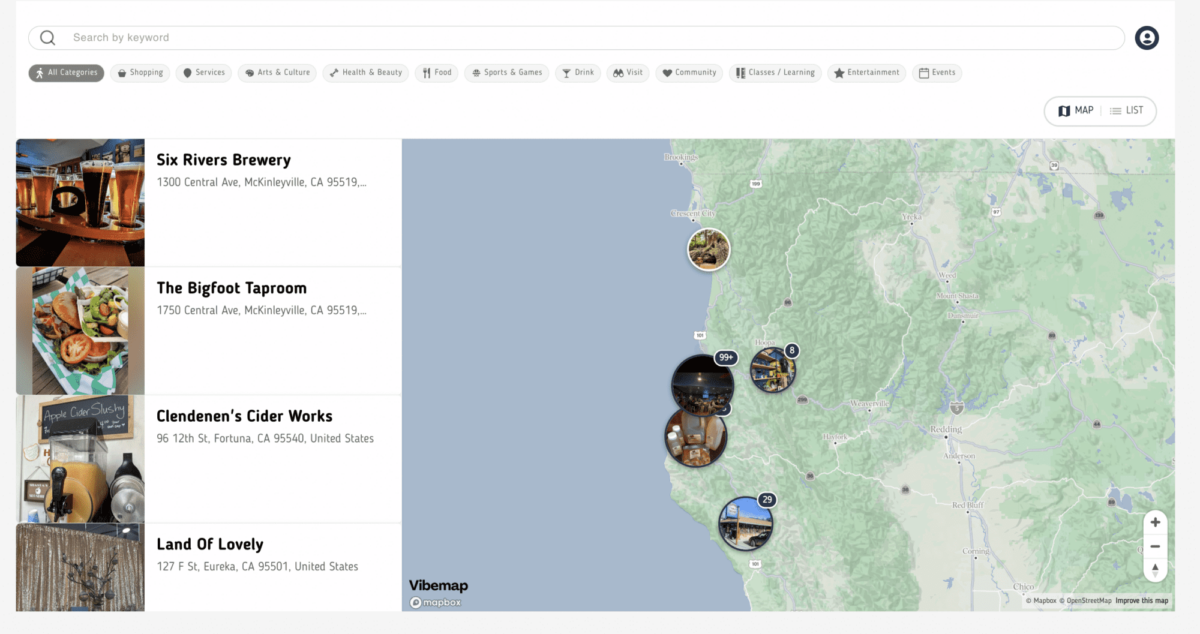Click the Brookings city label

coord(680,158)
